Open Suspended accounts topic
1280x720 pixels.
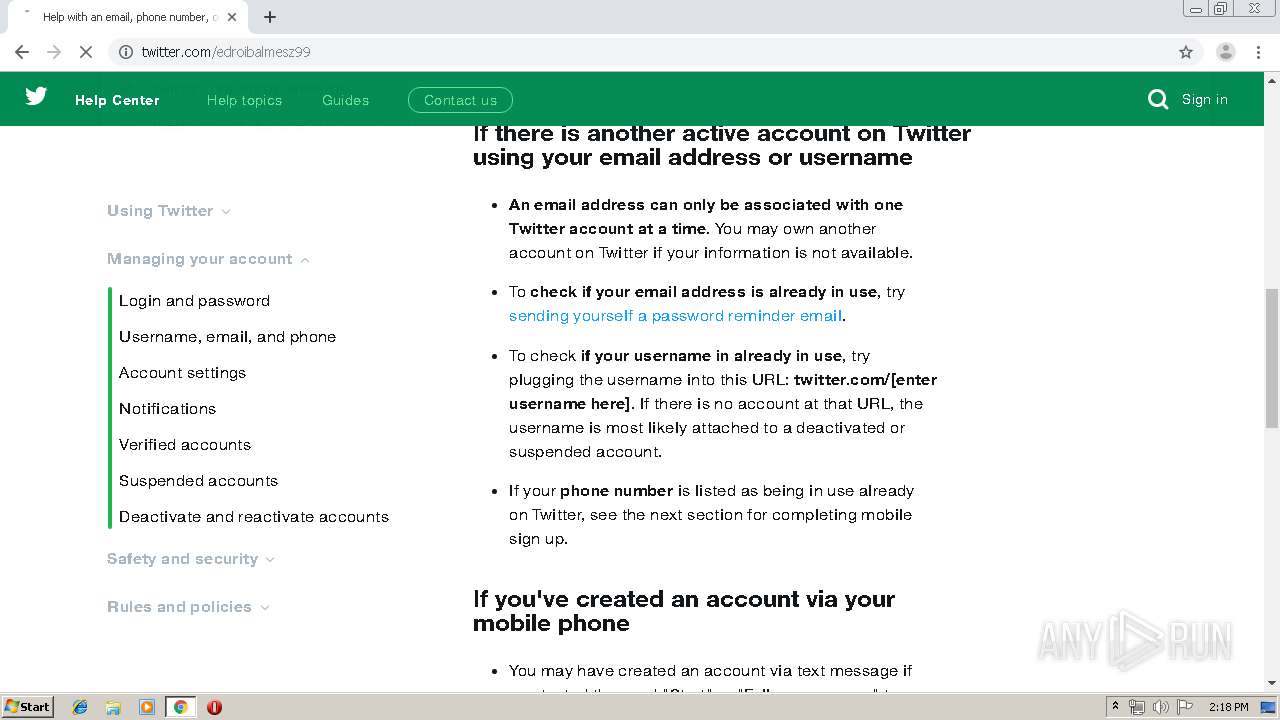[198, 481]
